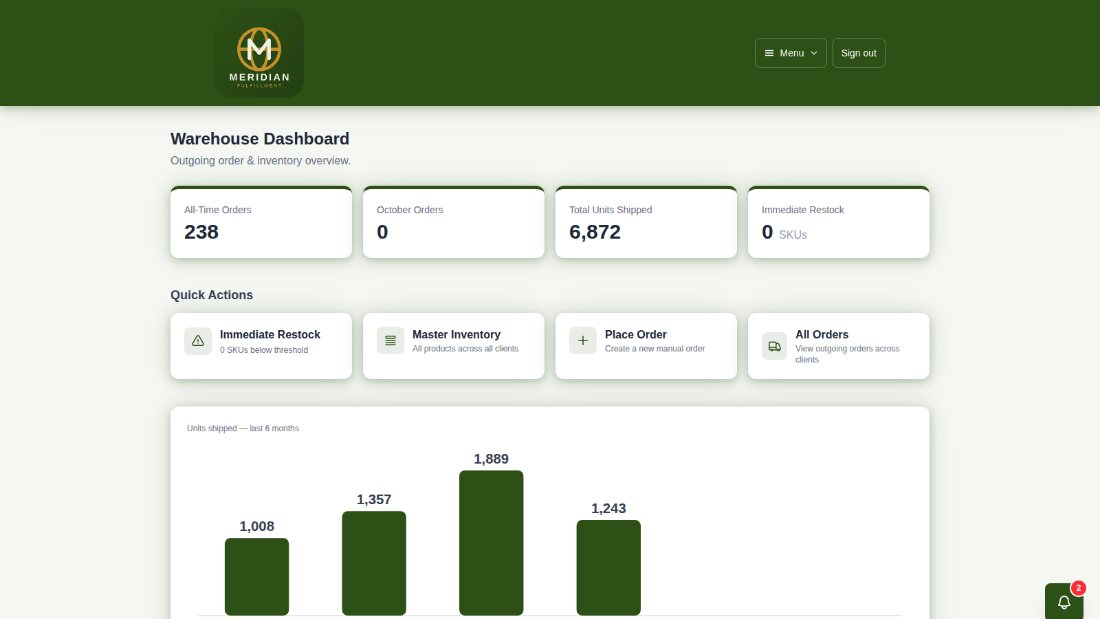The image size is (1100, 619).
Task: Select the Total Units Shipped card
Action: click(646, 222)
